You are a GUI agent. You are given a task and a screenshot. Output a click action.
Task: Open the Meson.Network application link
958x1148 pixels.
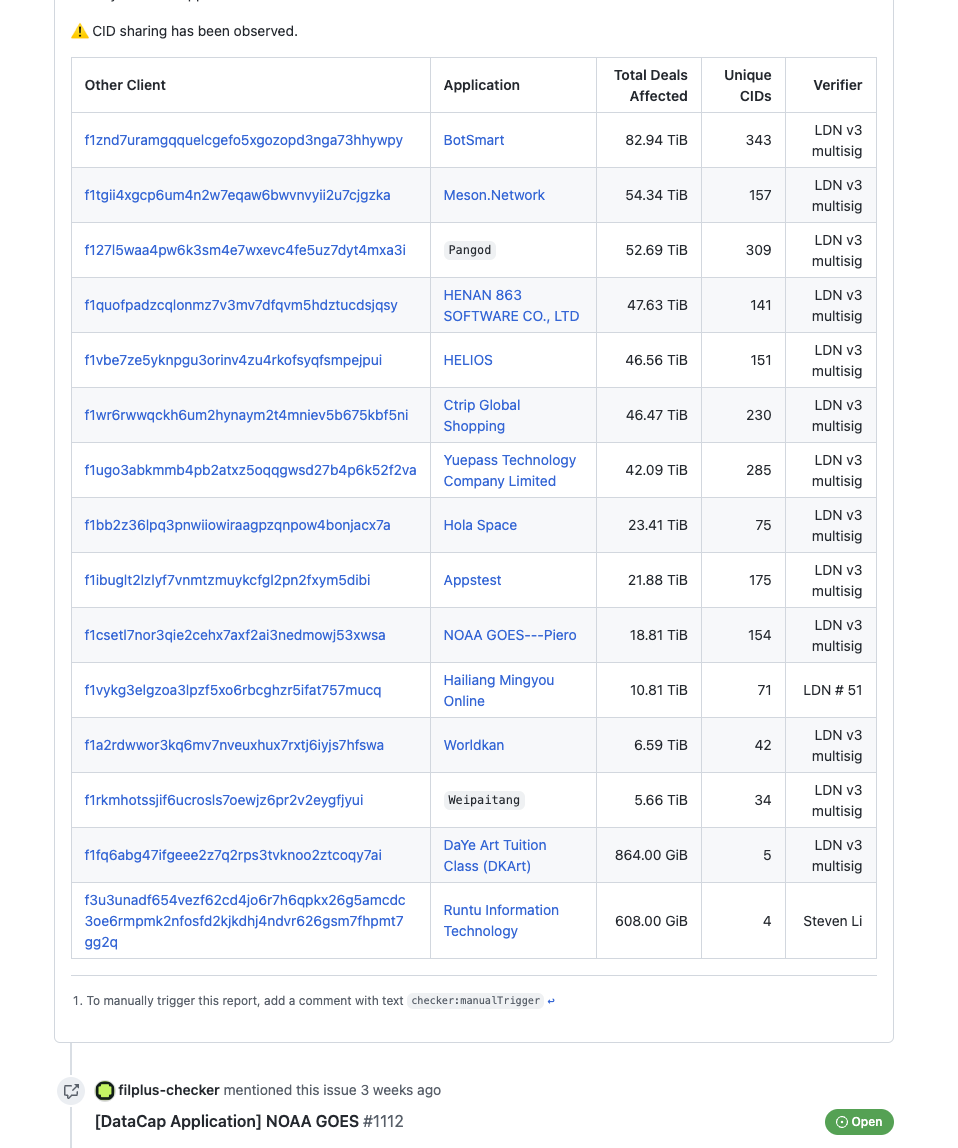pyautogui.click(x=493, y=195)
